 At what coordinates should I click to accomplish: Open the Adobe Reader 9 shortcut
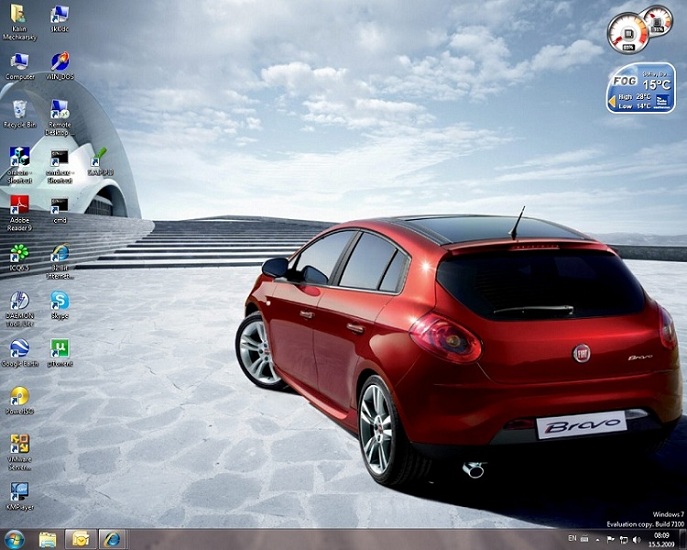(x=19, y=205)
